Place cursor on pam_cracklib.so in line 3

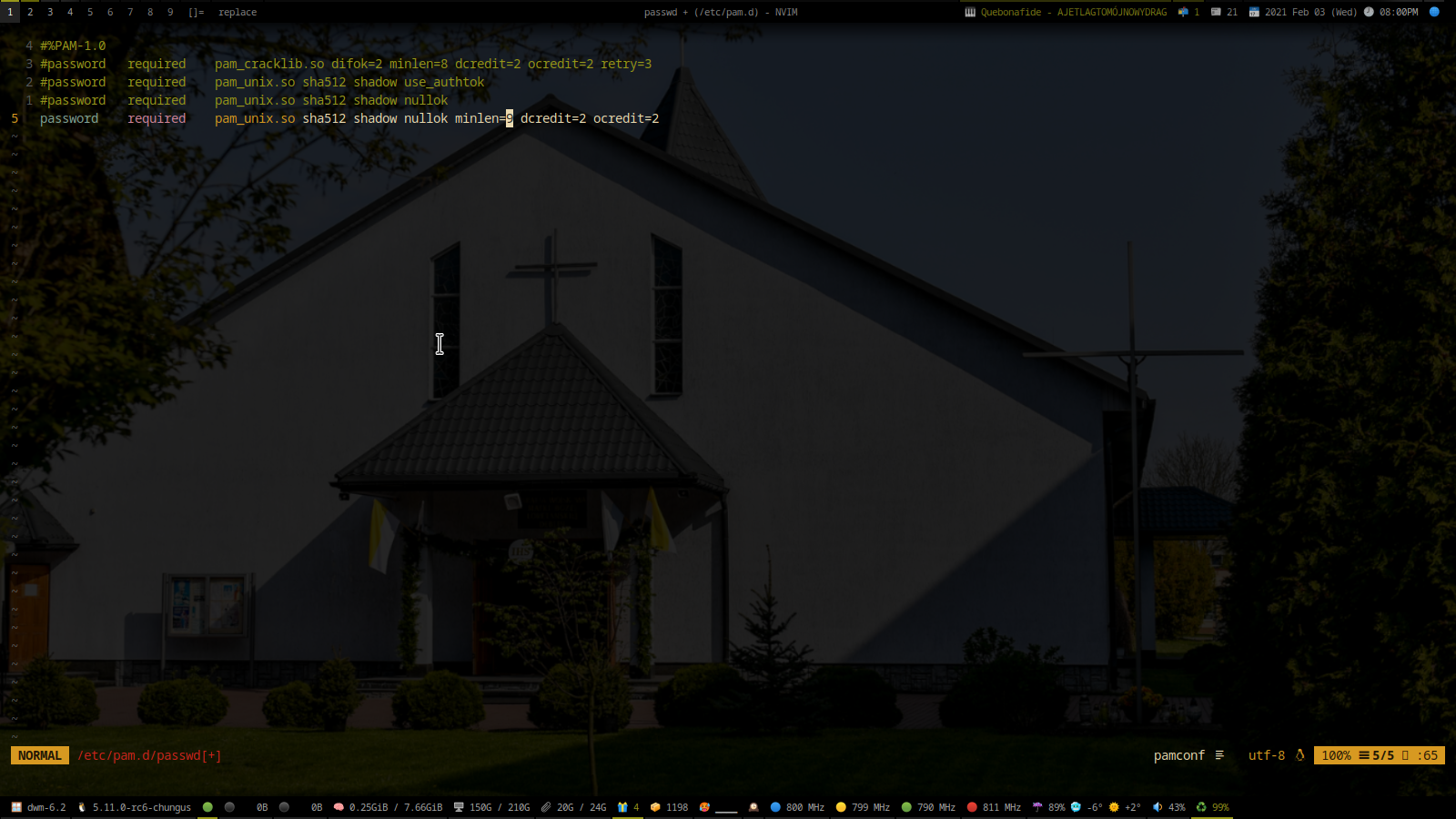click(x=268, y=64)
